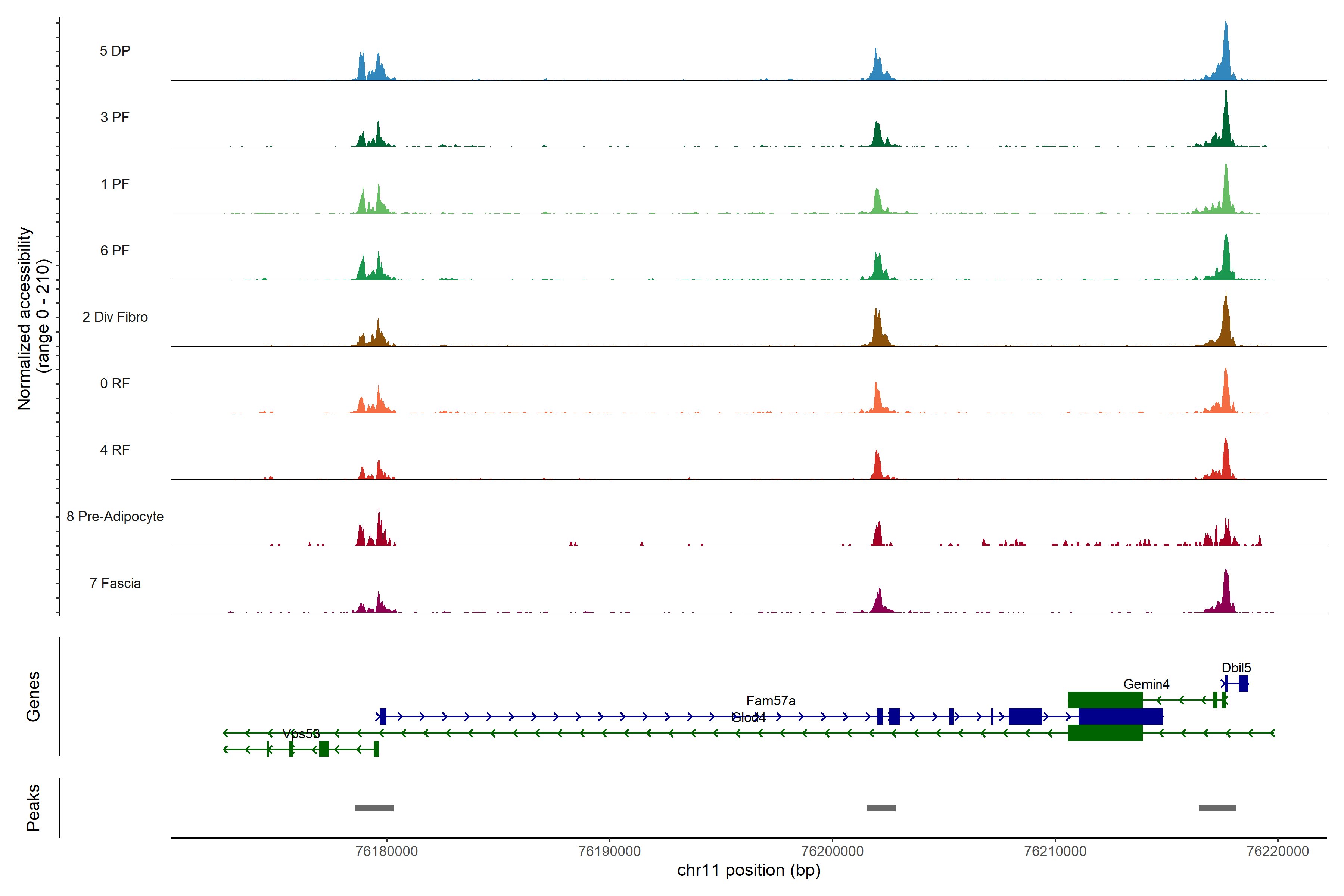
Task: Click the 76180000 axis tick label
Action: coord(386,852)
